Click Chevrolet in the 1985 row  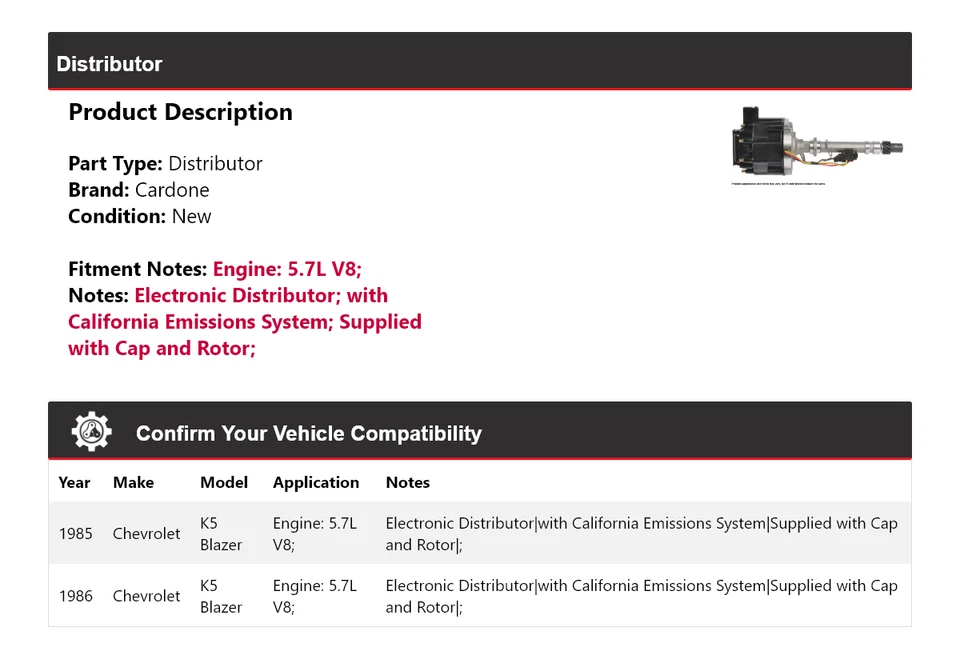coord(146,533)
